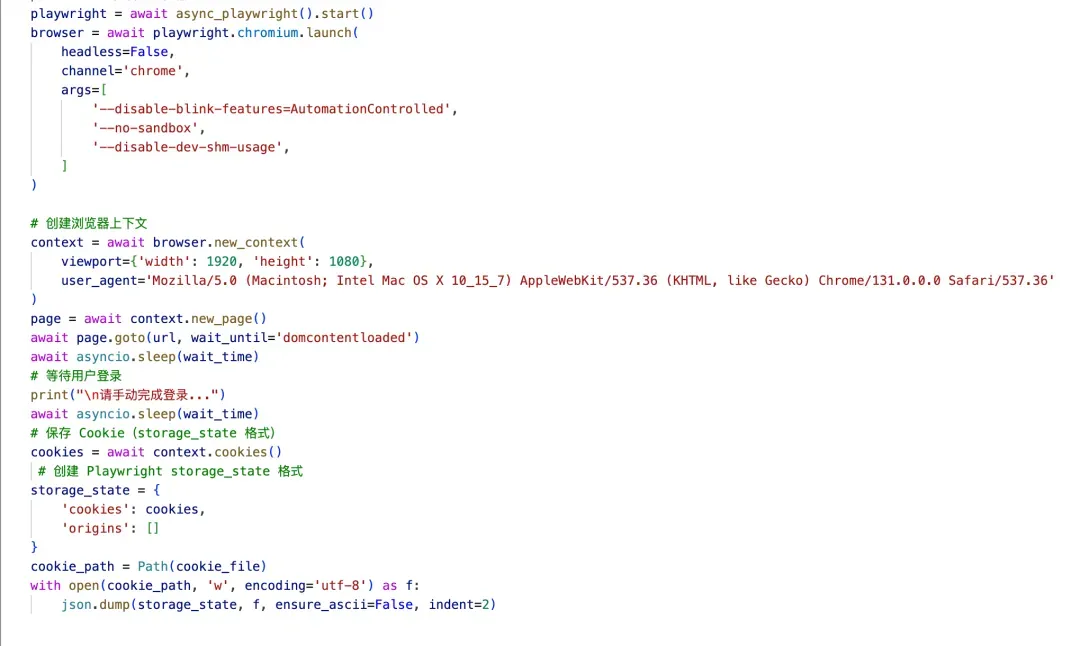Click the 'origins': [] entry
This screenshot has height=646, width=1080.
tap(110, 529)
